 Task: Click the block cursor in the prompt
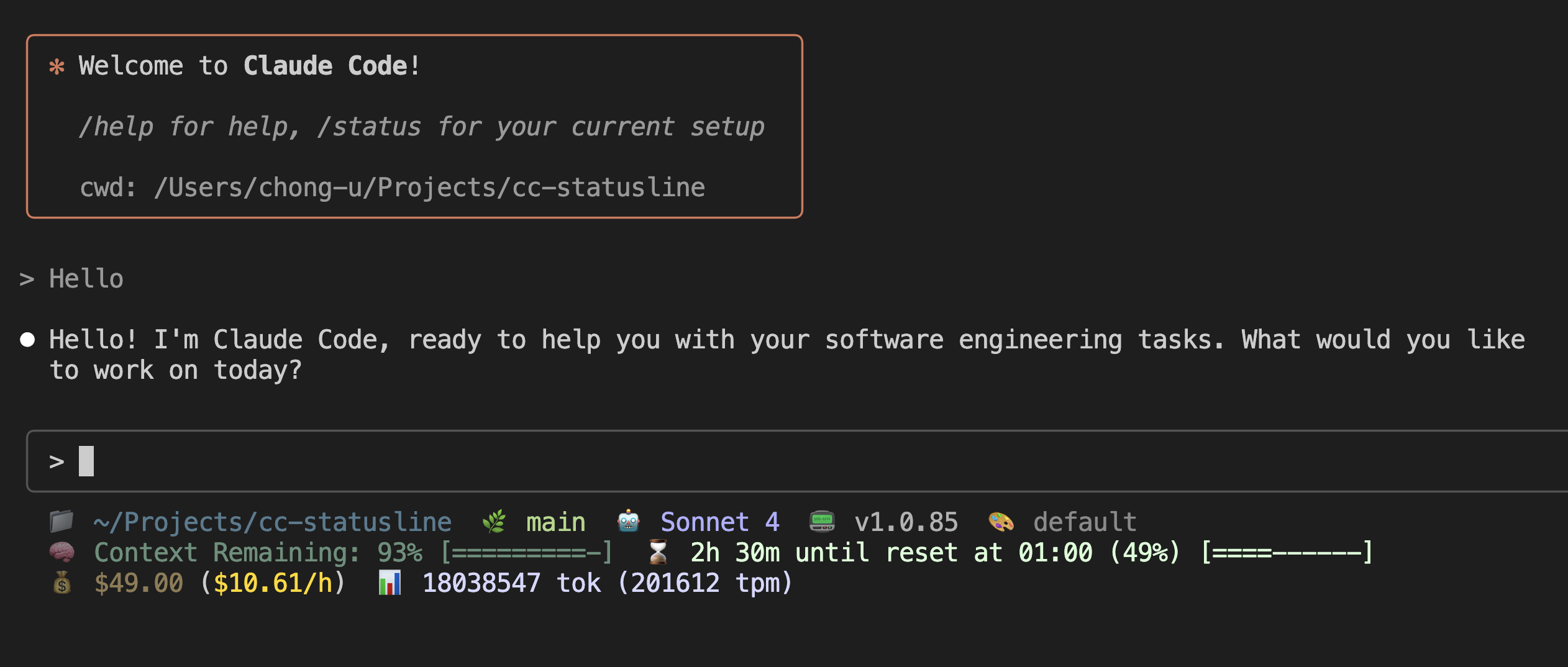(x=86, y=461)
